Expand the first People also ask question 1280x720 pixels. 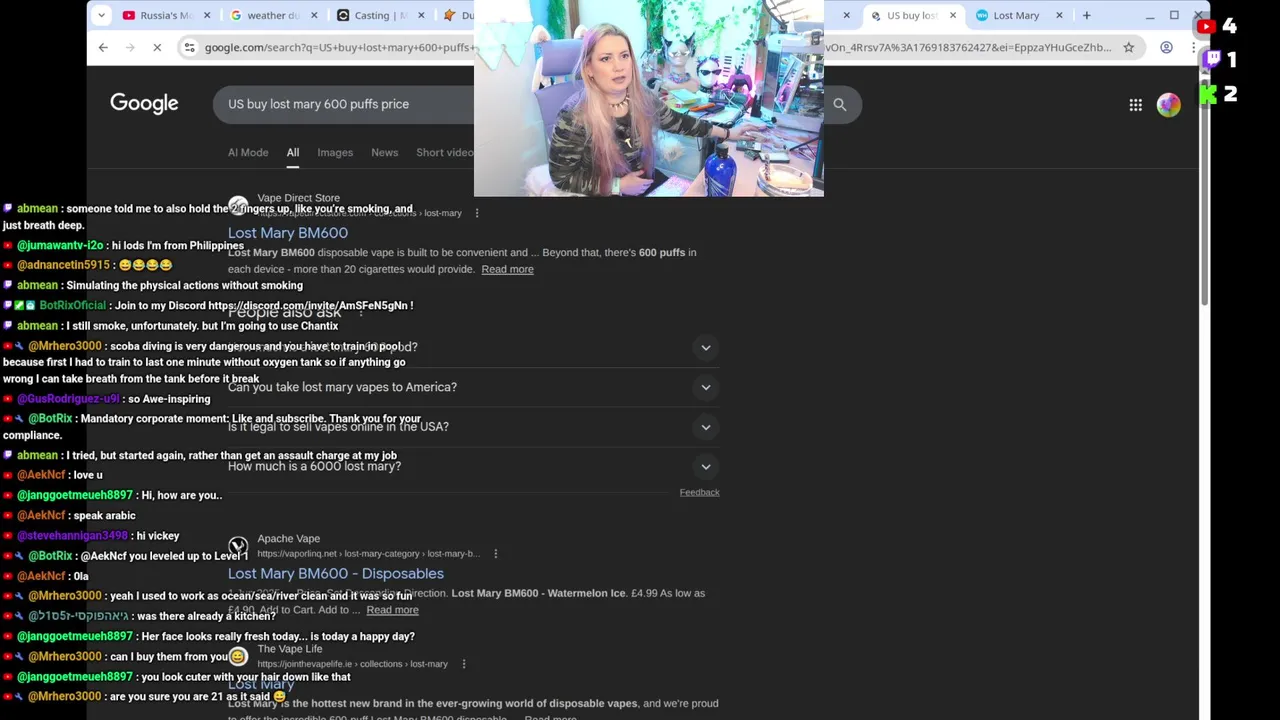coord(706,347)
